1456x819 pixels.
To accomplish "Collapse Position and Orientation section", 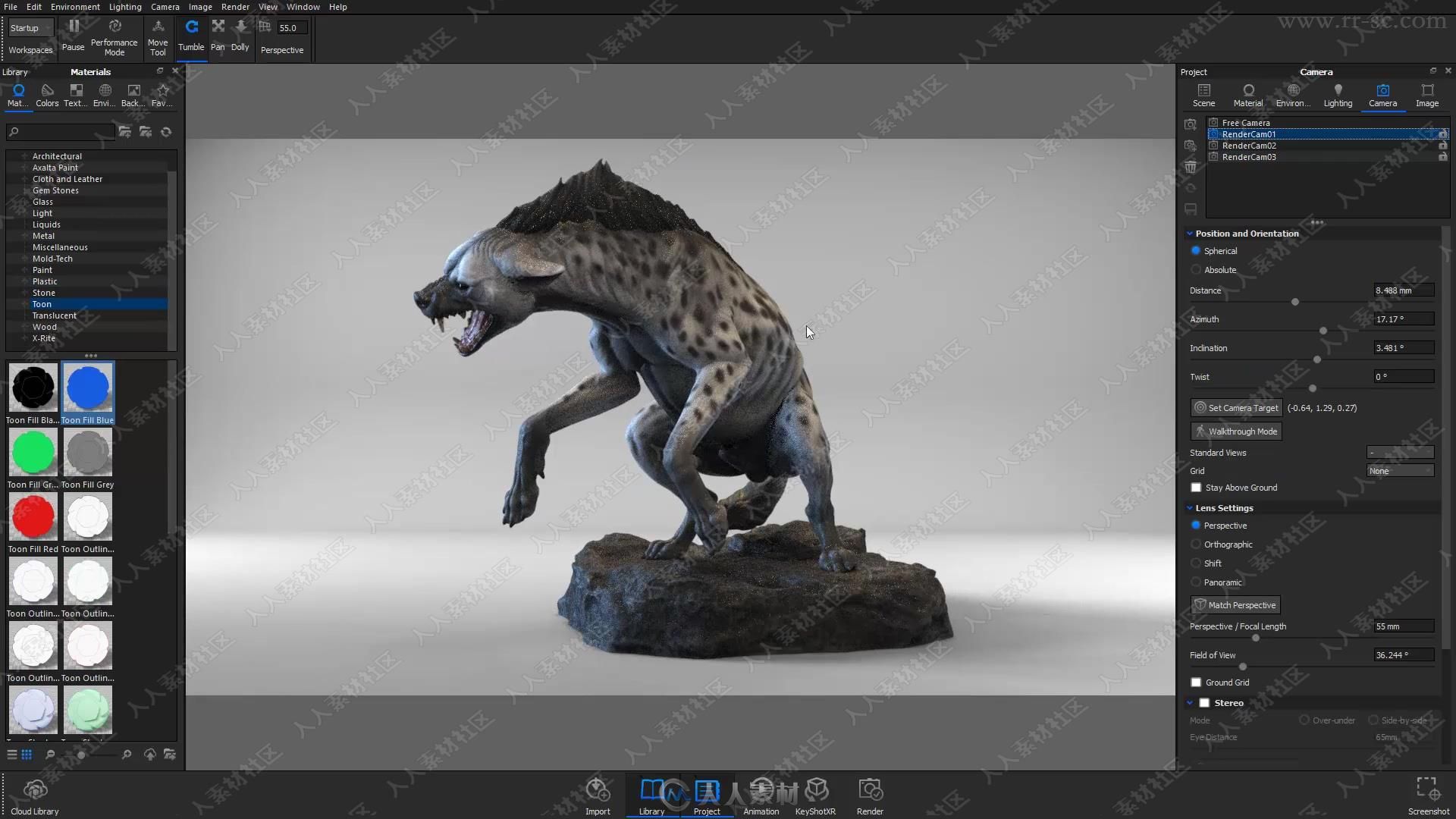I will coord(1189,234).
